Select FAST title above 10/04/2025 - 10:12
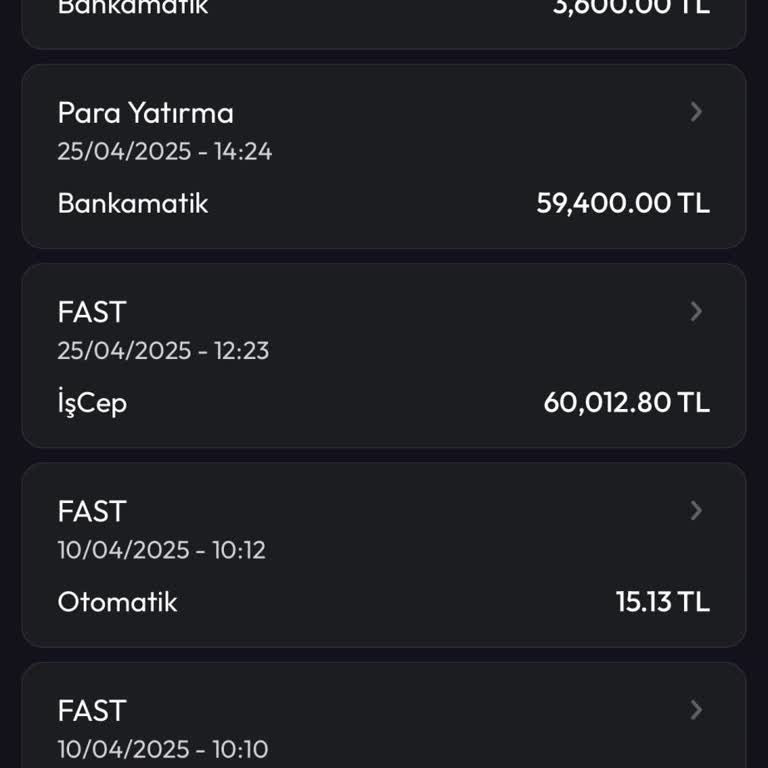Image resolution: width=768 pixels, height=768 pixels. (92, 511)
